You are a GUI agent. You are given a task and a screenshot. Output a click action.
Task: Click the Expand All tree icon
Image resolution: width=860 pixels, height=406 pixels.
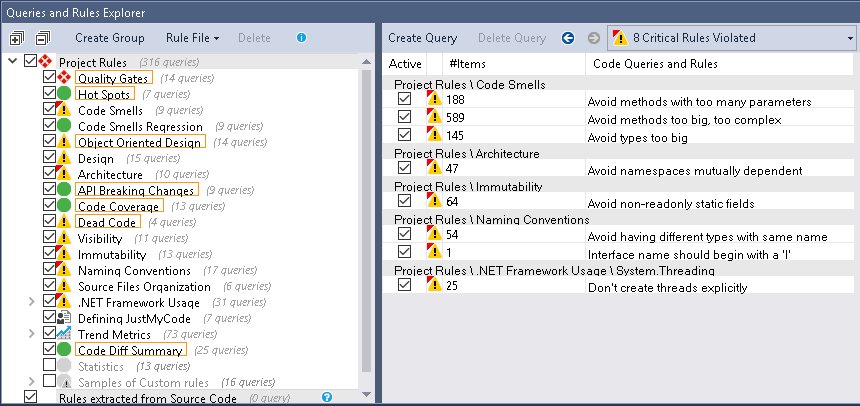click(17, 38)
